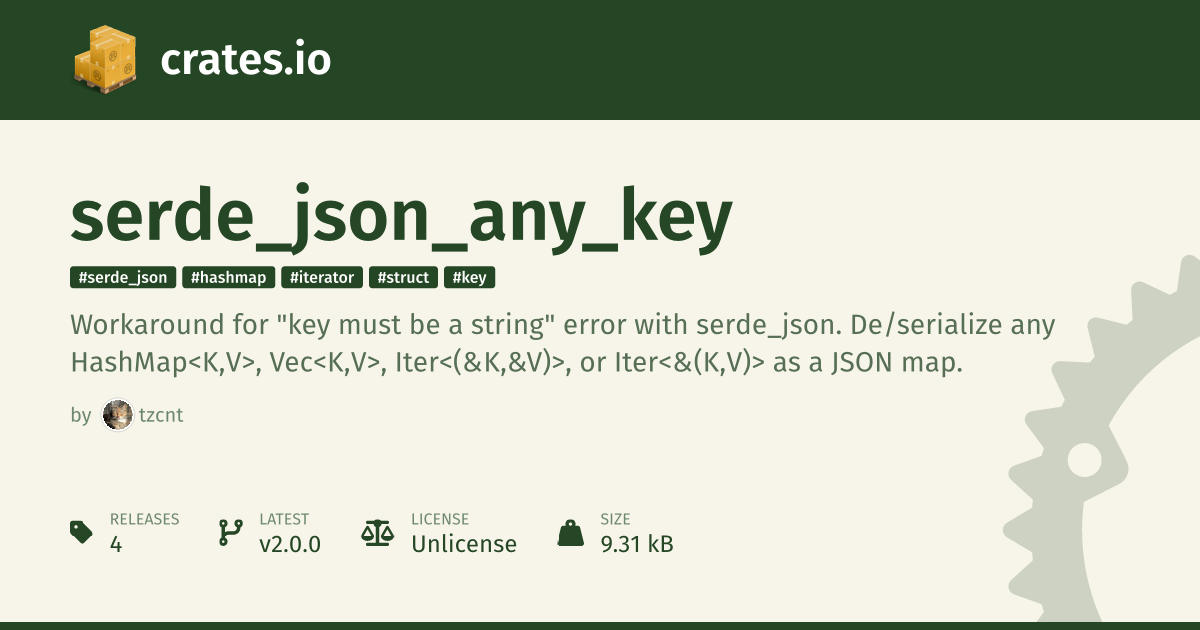Screen dimensions: 1200x630
Task: Select the #key tag
Action: point(470,277)
